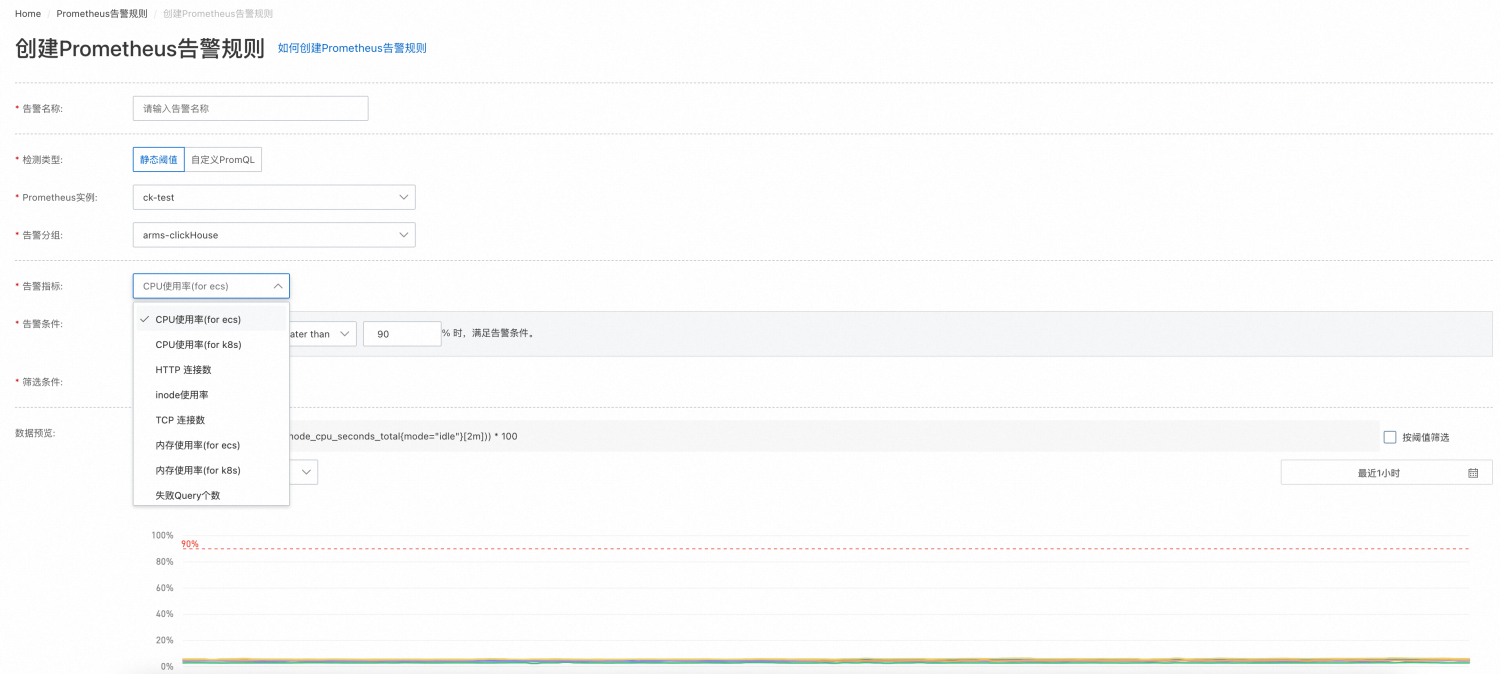Viewport: 1500px width, 674px height.
Task: Open 如何创建Prometheus告警规则 help link
Action: 352,48
